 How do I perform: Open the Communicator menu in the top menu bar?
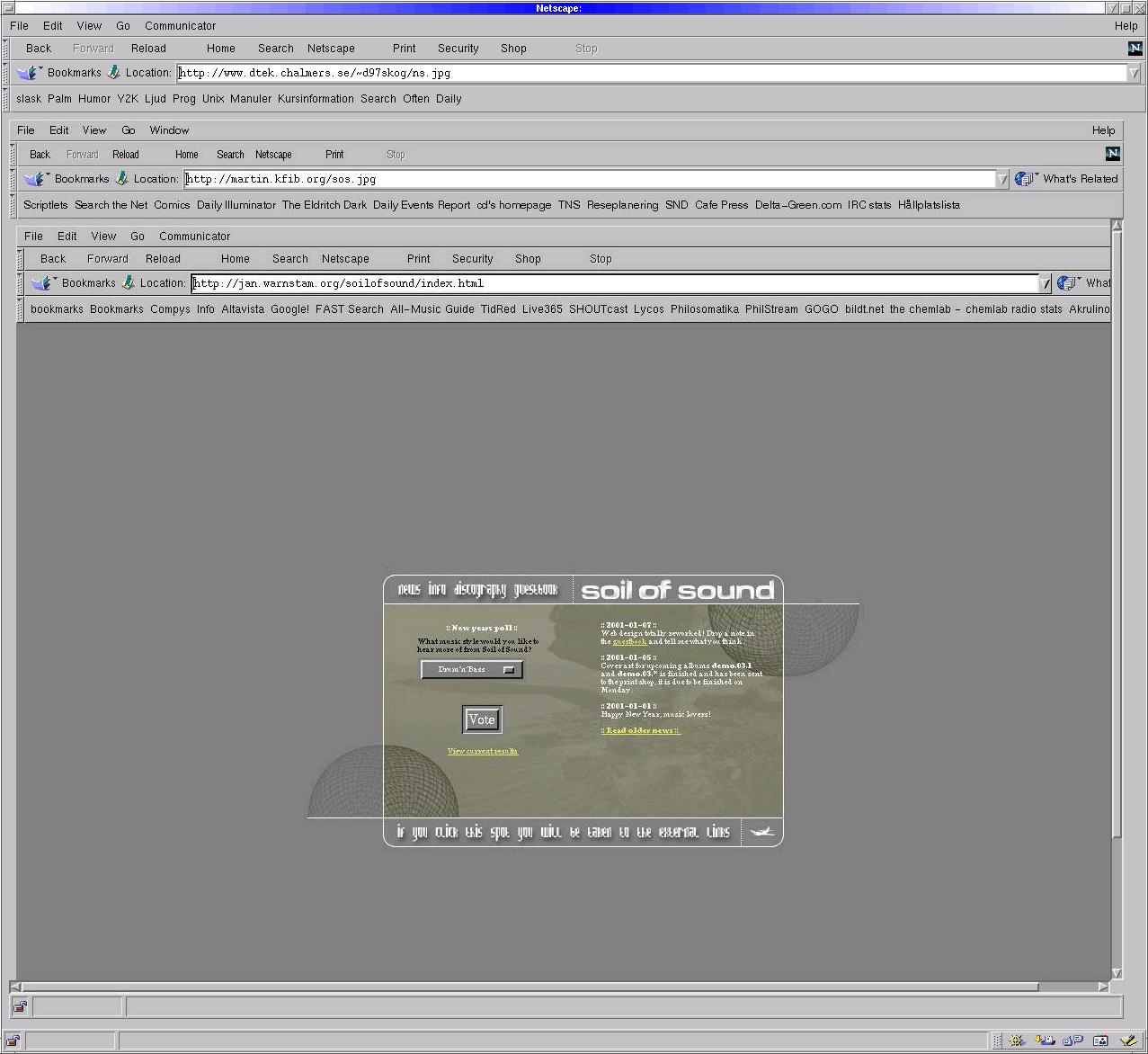(180, 26)
